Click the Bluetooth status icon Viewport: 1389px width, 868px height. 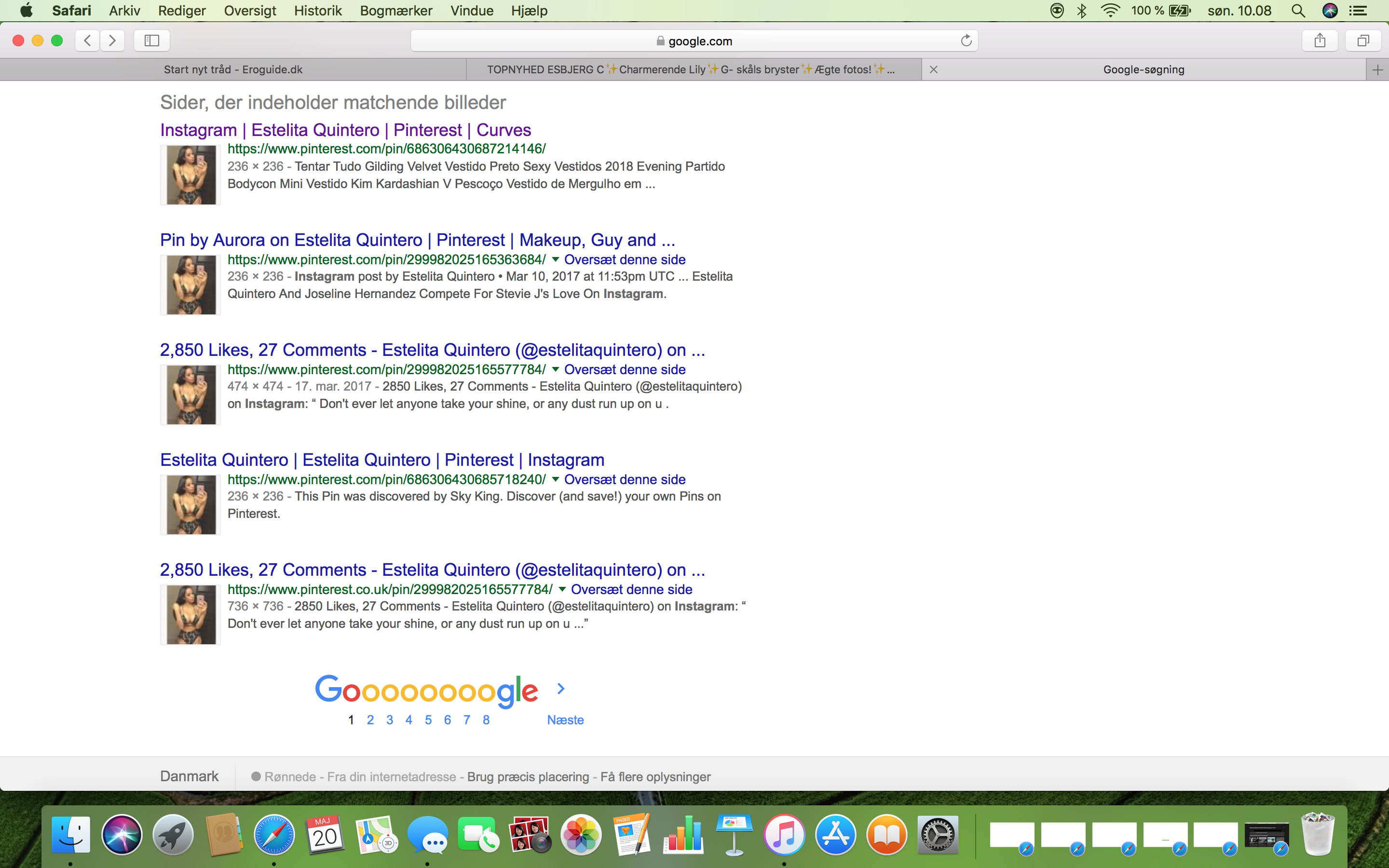click(x=1082, y=10)
